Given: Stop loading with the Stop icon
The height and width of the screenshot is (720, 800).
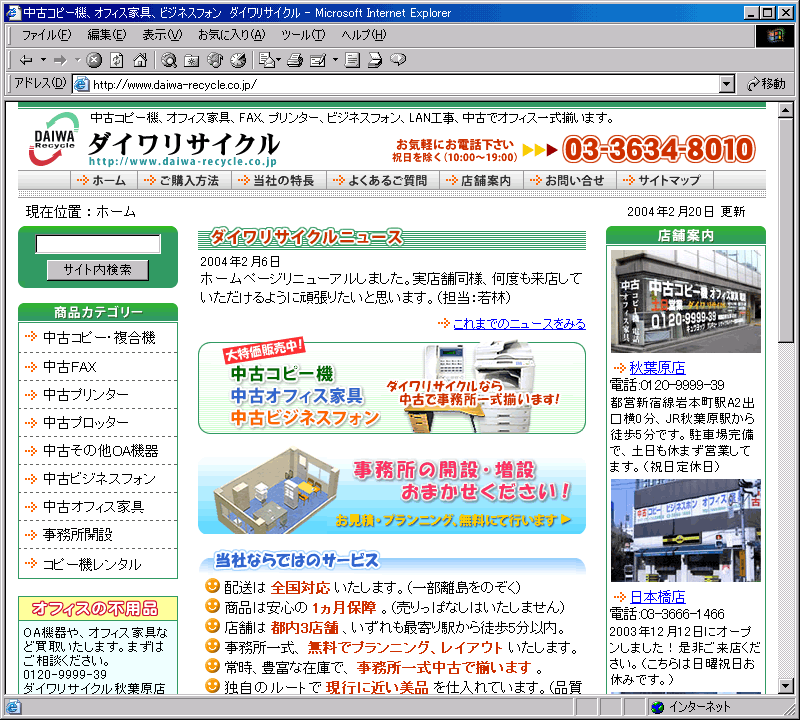Looking at the screenshot, I should point(94,60).
